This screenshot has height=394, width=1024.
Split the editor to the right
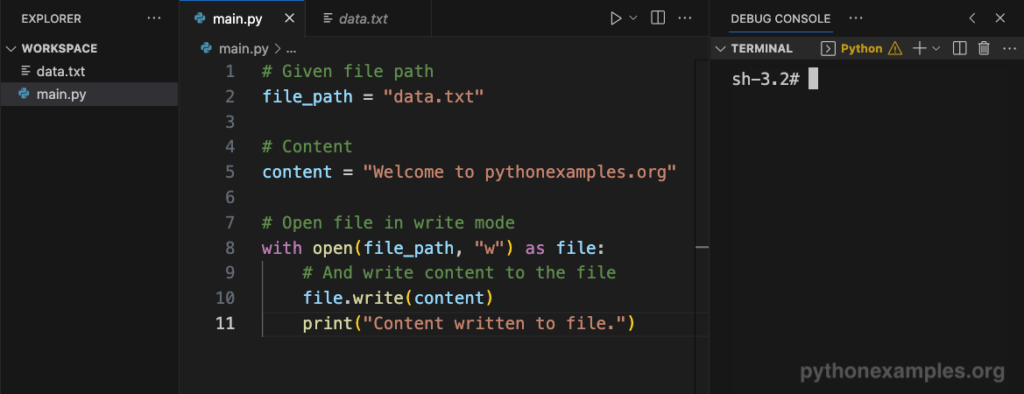click(658, 18)
